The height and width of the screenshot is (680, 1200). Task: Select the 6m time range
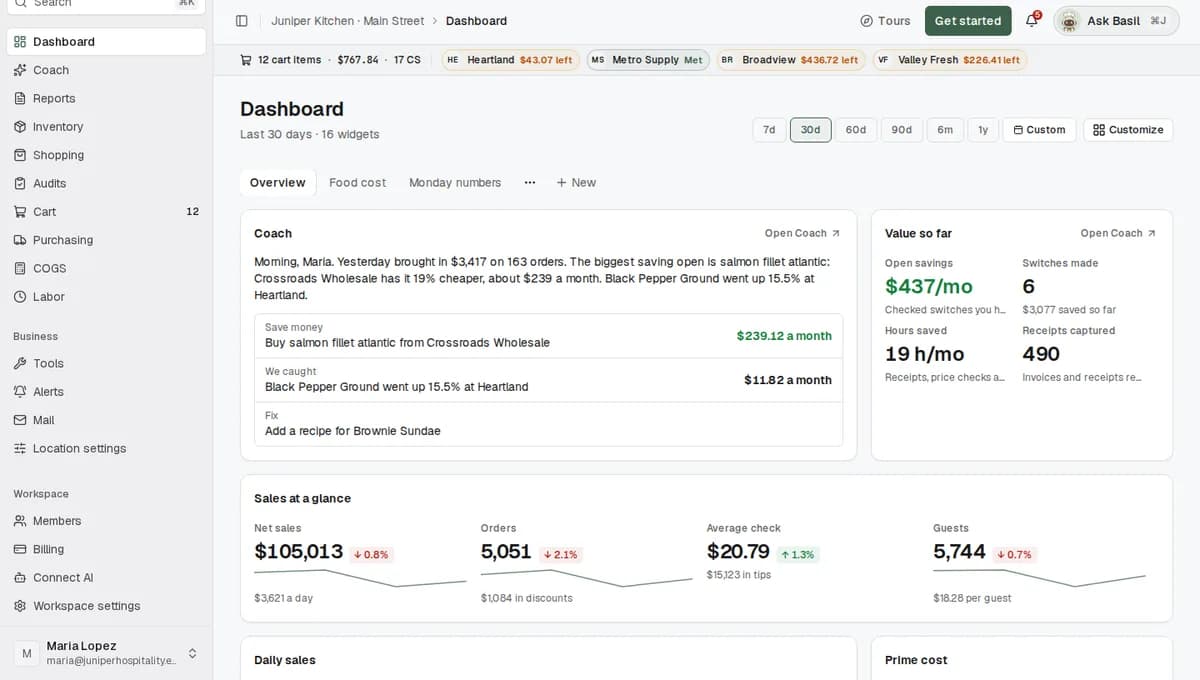pos(945,130)
